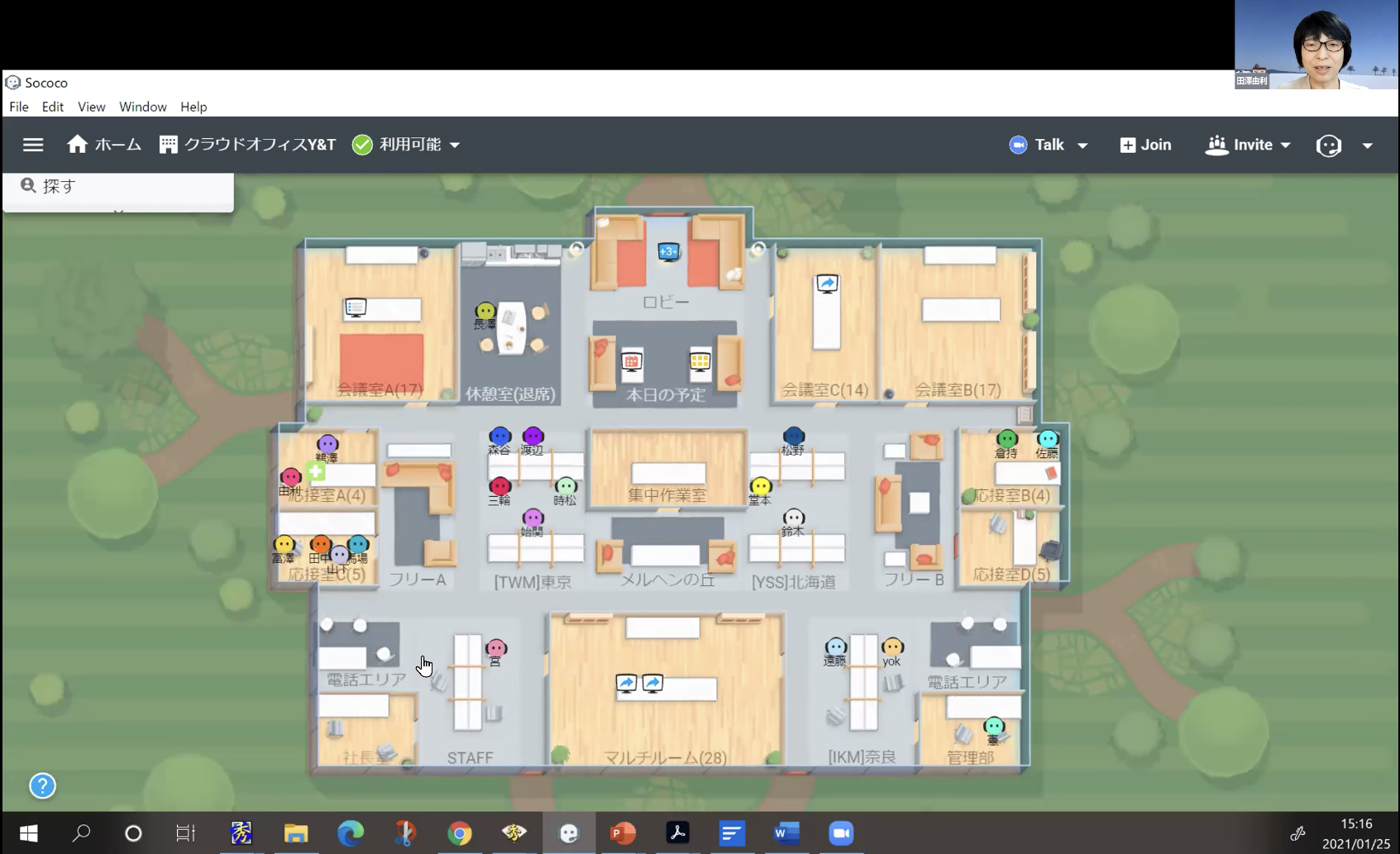Select the 時松 light green avatar
Viewport: 1400px width, 854px height.
pos(566,487)
